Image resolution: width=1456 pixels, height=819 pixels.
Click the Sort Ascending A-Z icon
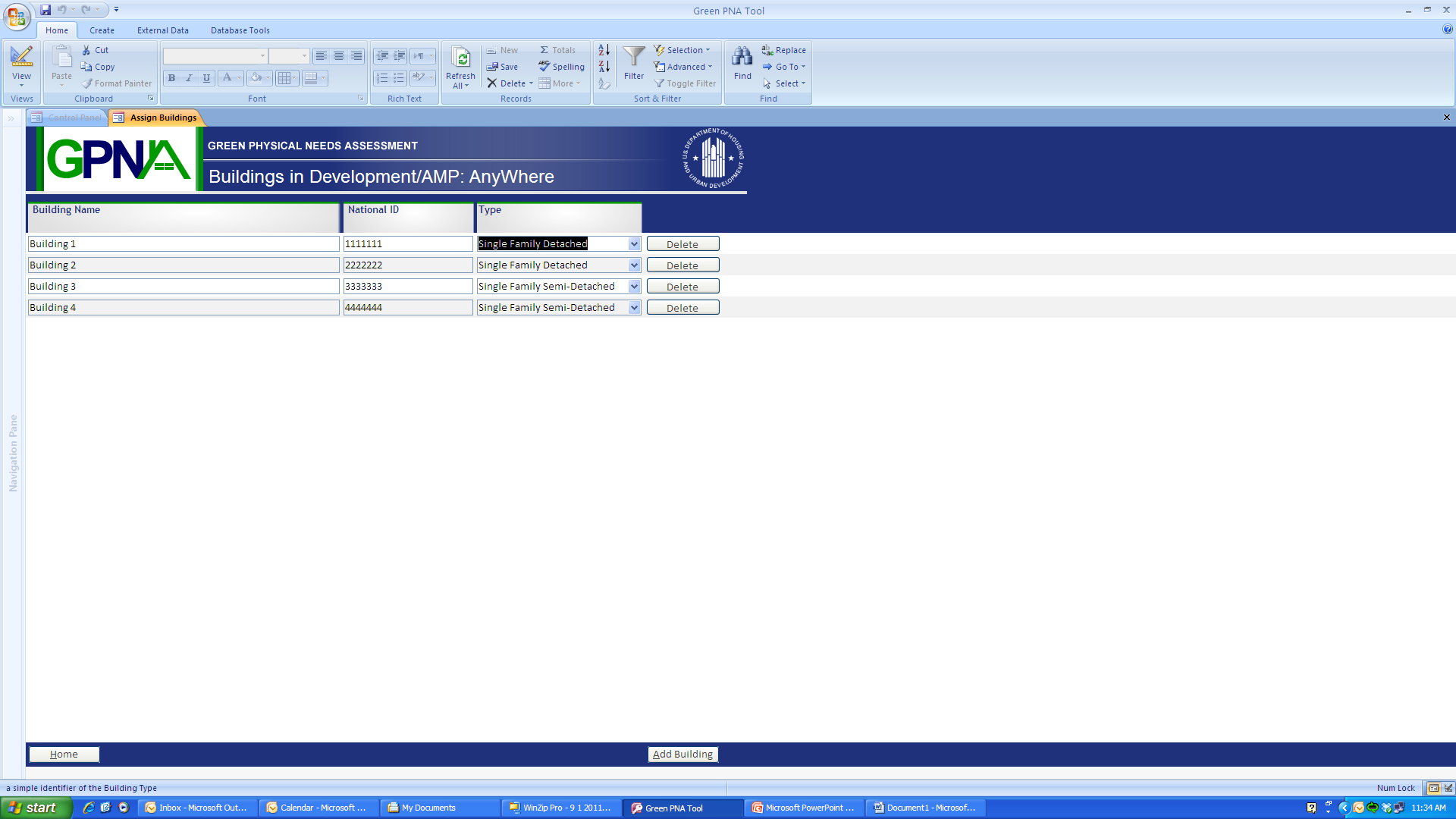604,50
